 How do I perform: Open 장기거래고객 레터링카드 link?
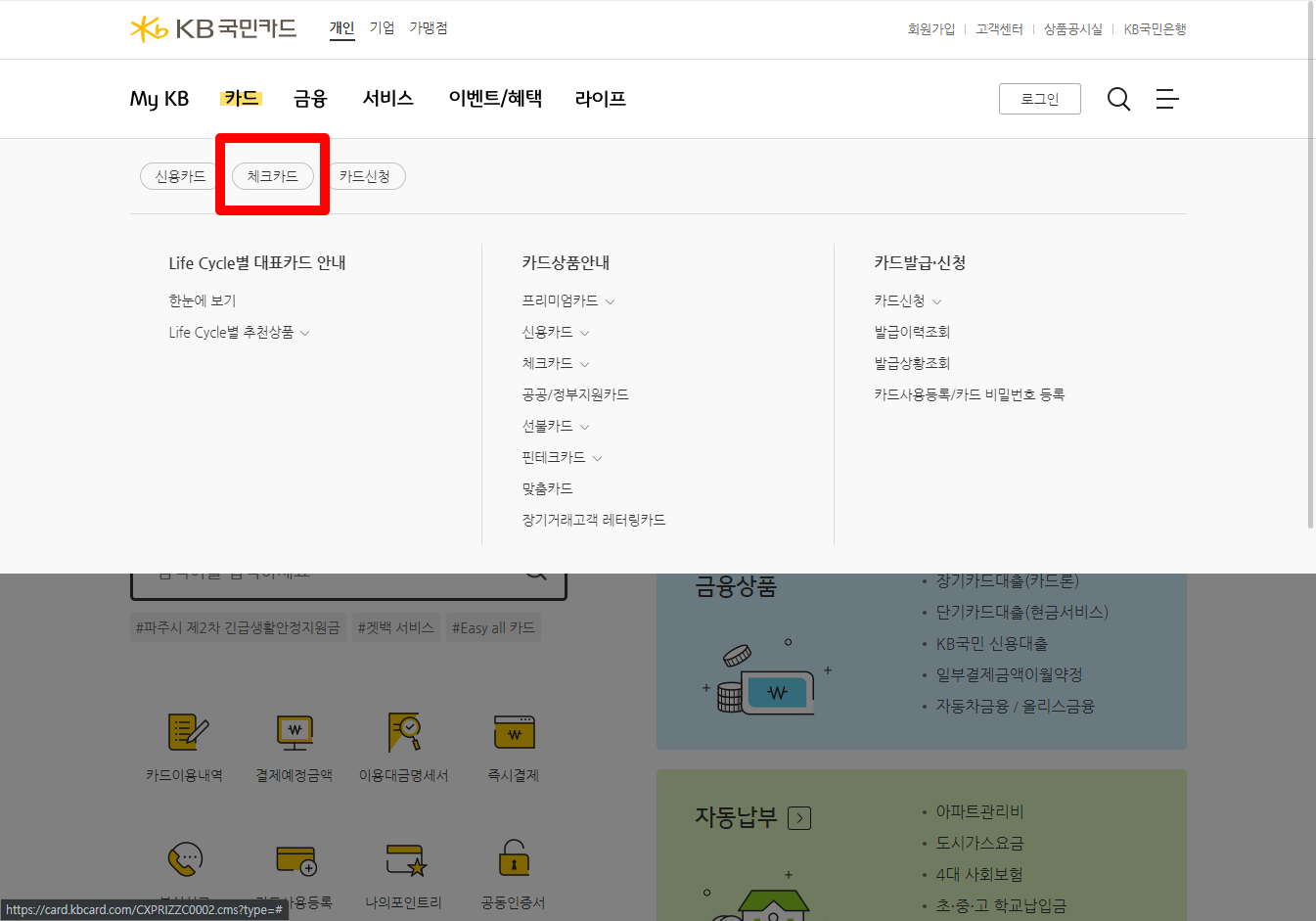(x=594, y=521)
